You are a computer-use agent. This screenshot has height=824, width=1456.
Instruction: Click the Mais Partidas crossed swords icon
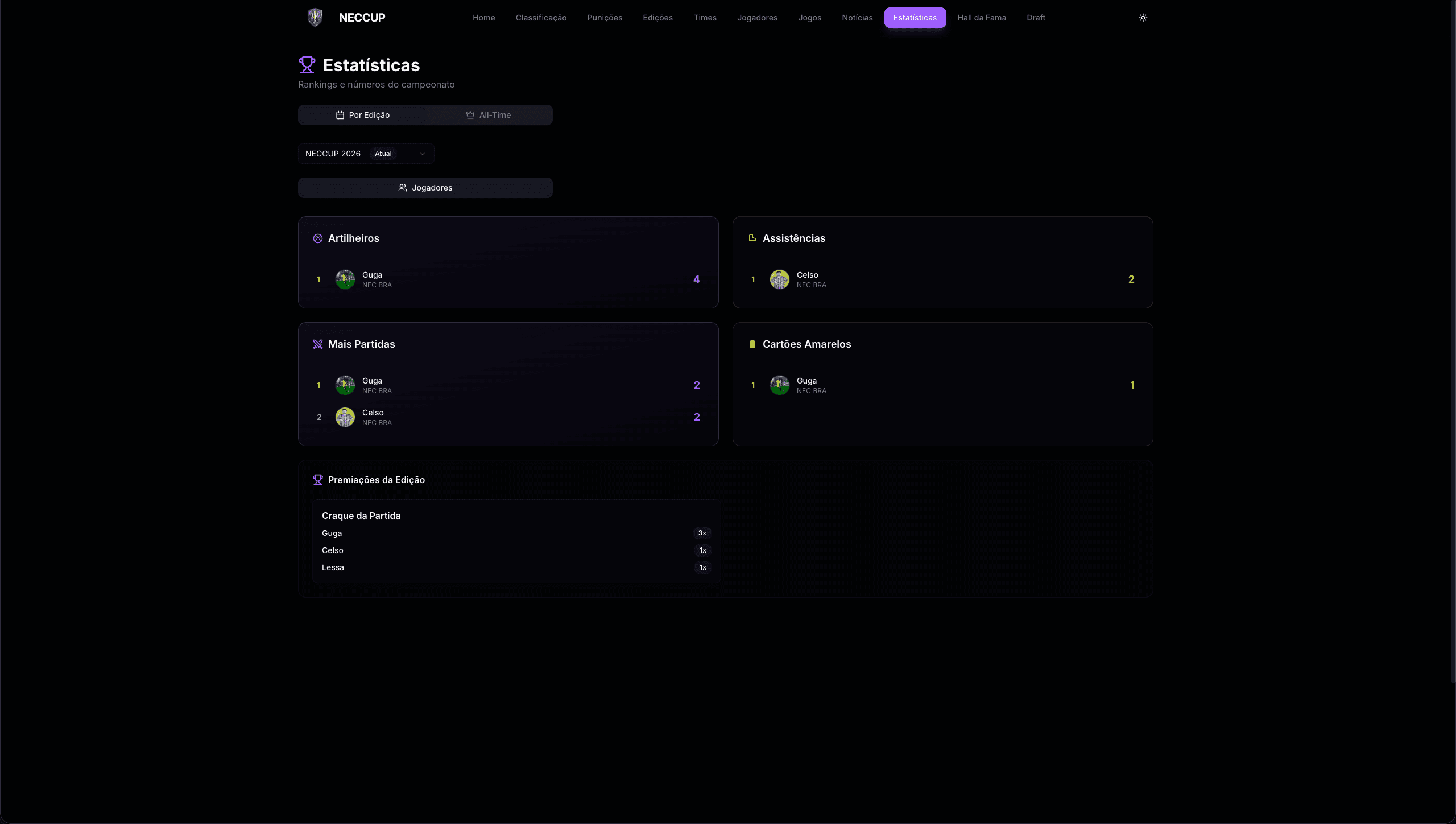point(318,344)
